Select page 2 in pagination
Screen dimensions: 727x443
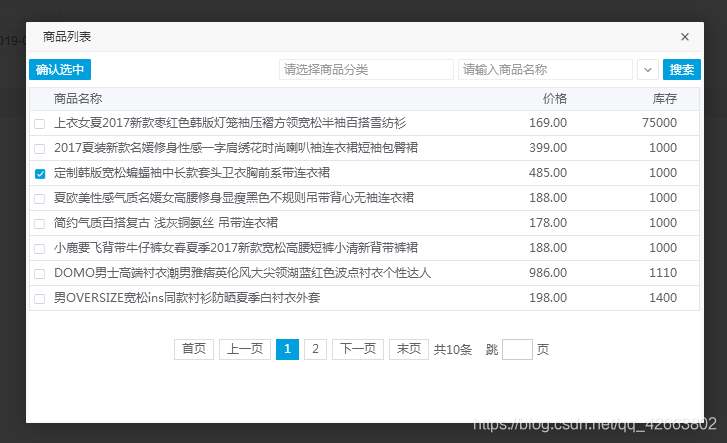tap(315, 349)
